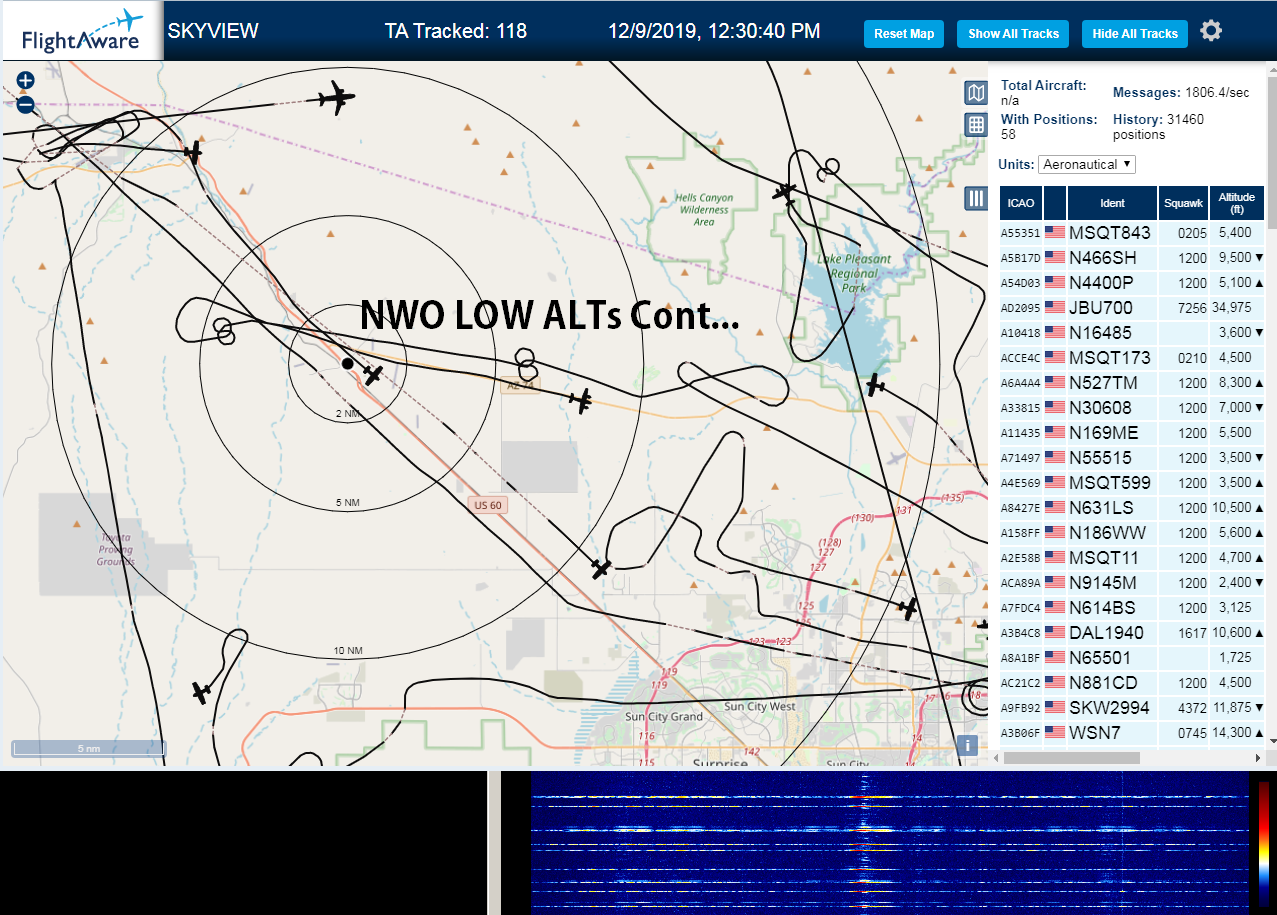This screenshot has height=915, width=1277.
Task: Sort by the flag column header
Action: click(1055, 203)
